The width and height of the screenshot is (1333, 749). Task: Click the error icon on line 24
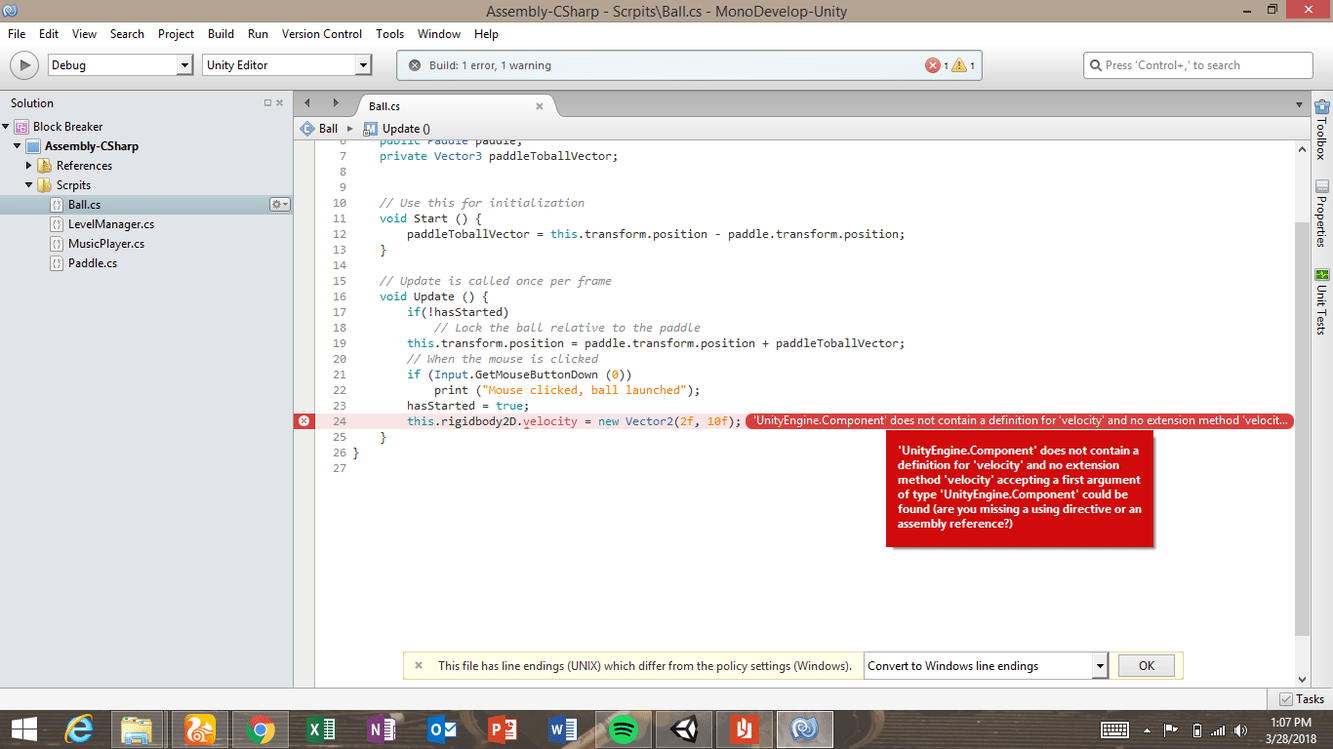305,420
